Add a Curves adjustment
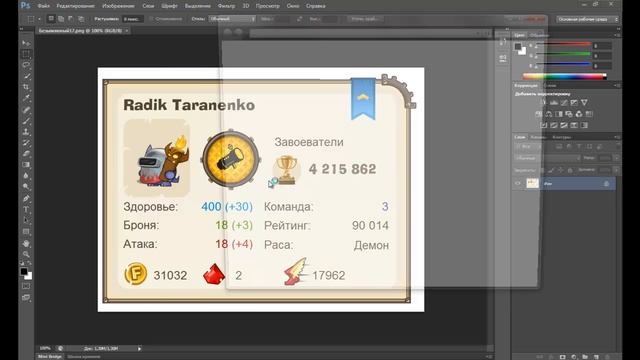Viewport: 640px width, 360px height. (x=564, y=102)
